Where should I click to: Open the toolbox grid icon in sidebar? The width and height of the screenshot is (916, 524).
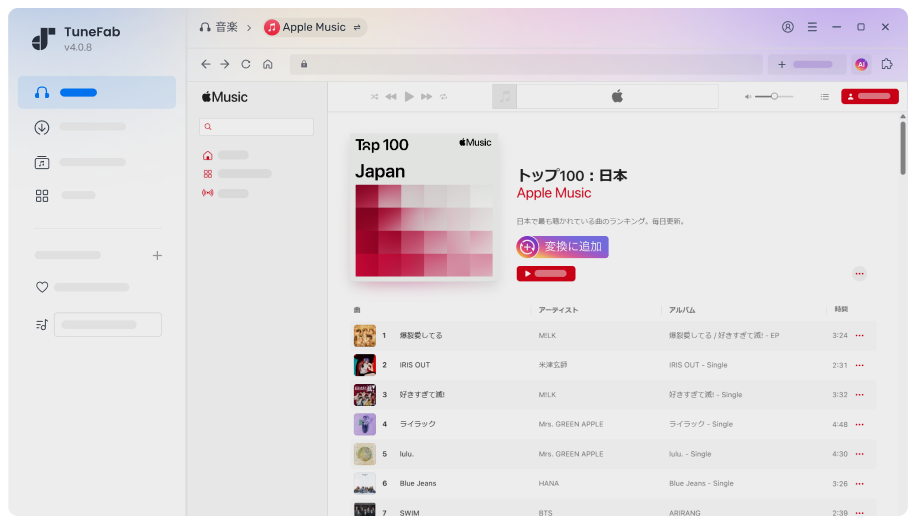coord(42,196)
